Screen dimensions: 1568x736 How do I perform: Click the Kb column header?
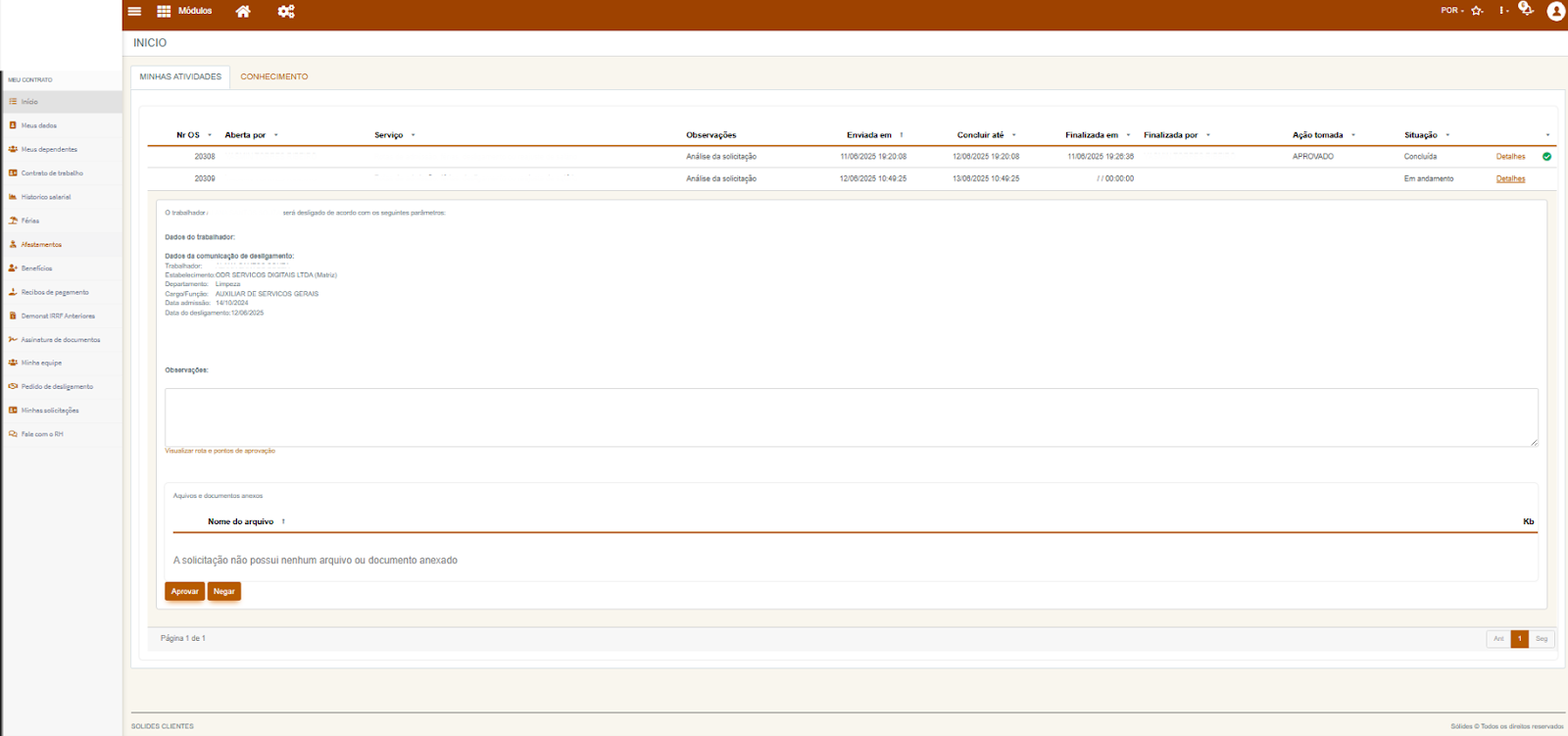(x=1528, y=521)
